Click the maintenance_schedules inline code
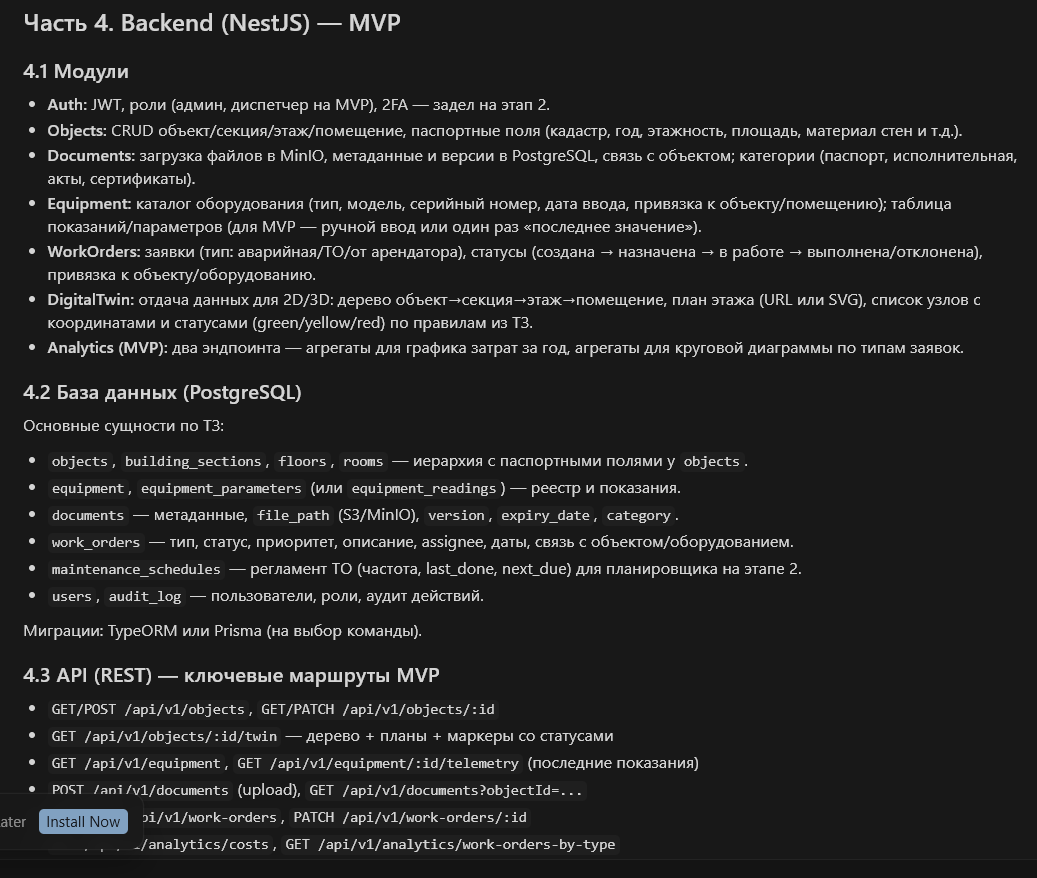This screenshot has height=878, width=1037. tap(136, 569)
